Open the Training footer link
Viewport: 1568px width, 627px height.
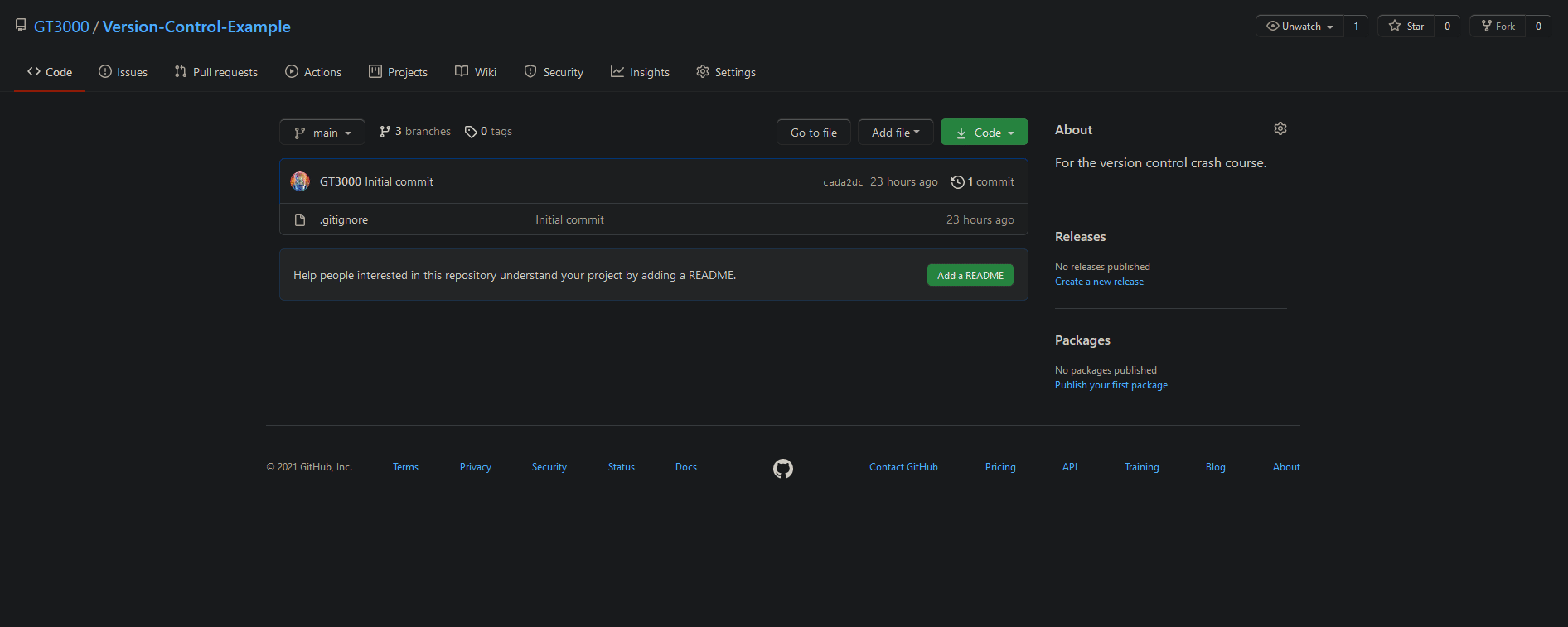(x=1142, y=467)
